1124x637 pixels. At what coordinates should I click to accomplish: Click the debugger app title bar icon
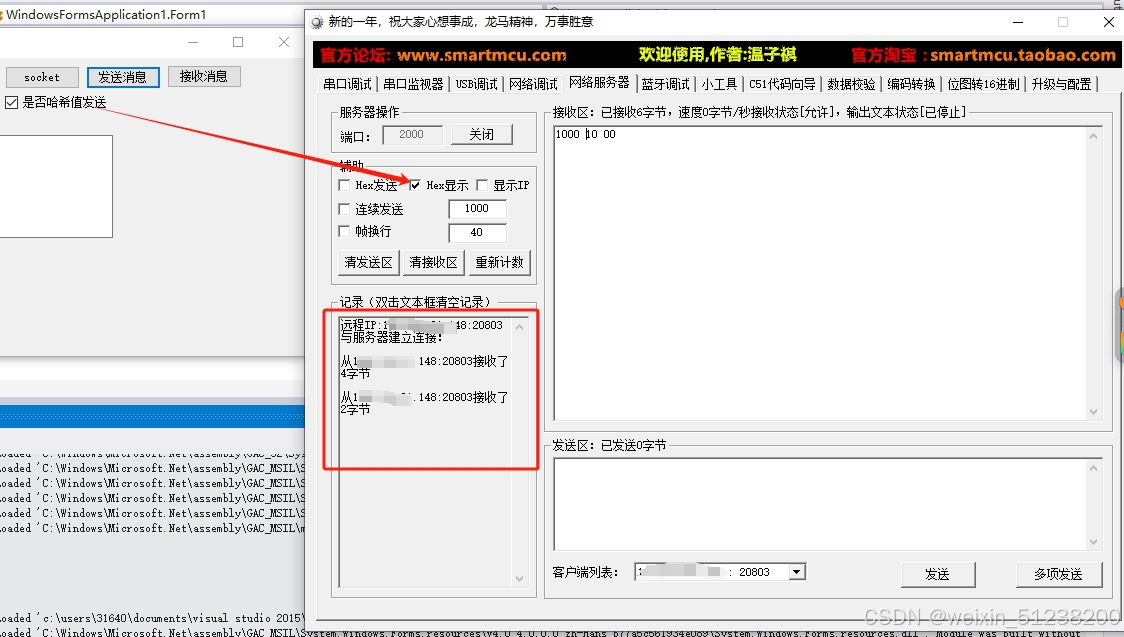click(x=317, y=22)
